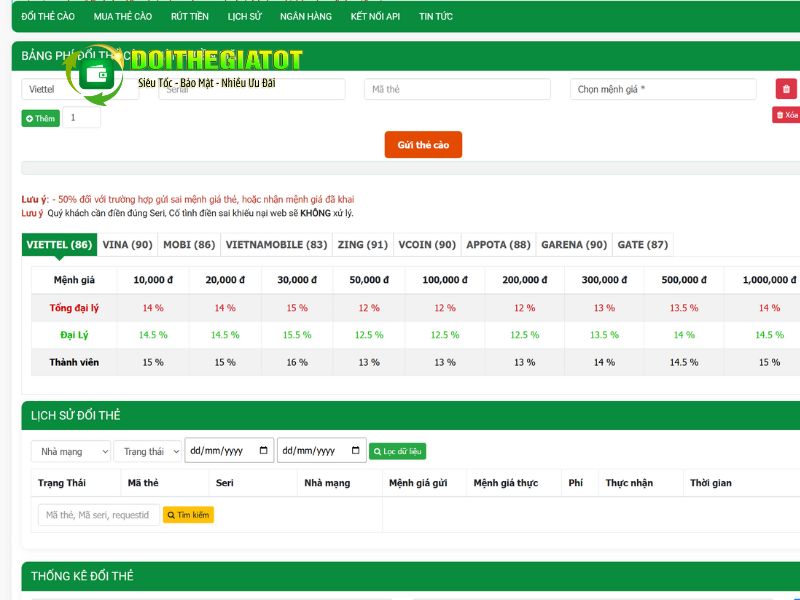Open the ĐỔI THẺ CÀO menu
The image size is (800, 600).
(x=48, y=16)
